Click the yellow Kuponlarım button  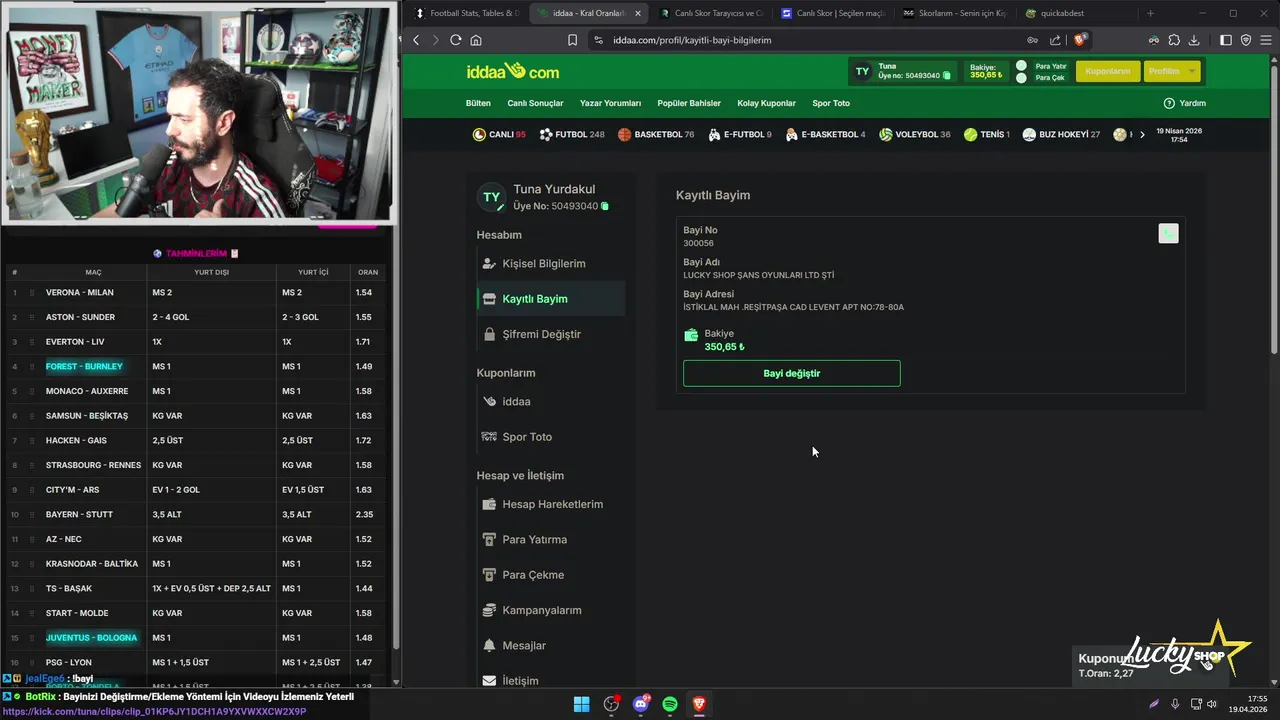click(x=1107, y=71)
